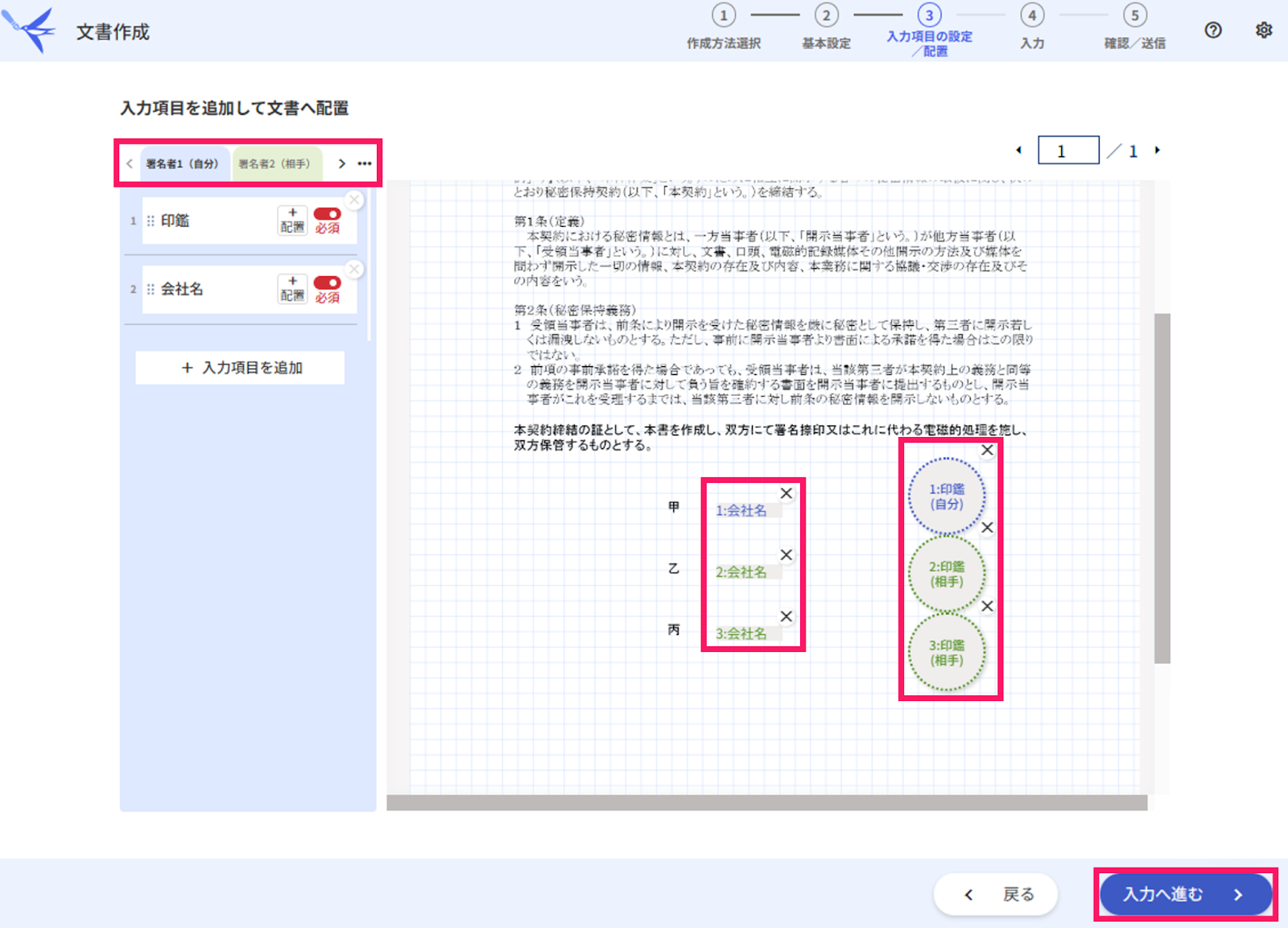
Task: Click the bird logo icon
Action: pyautogui.click(x=29, y=30)
